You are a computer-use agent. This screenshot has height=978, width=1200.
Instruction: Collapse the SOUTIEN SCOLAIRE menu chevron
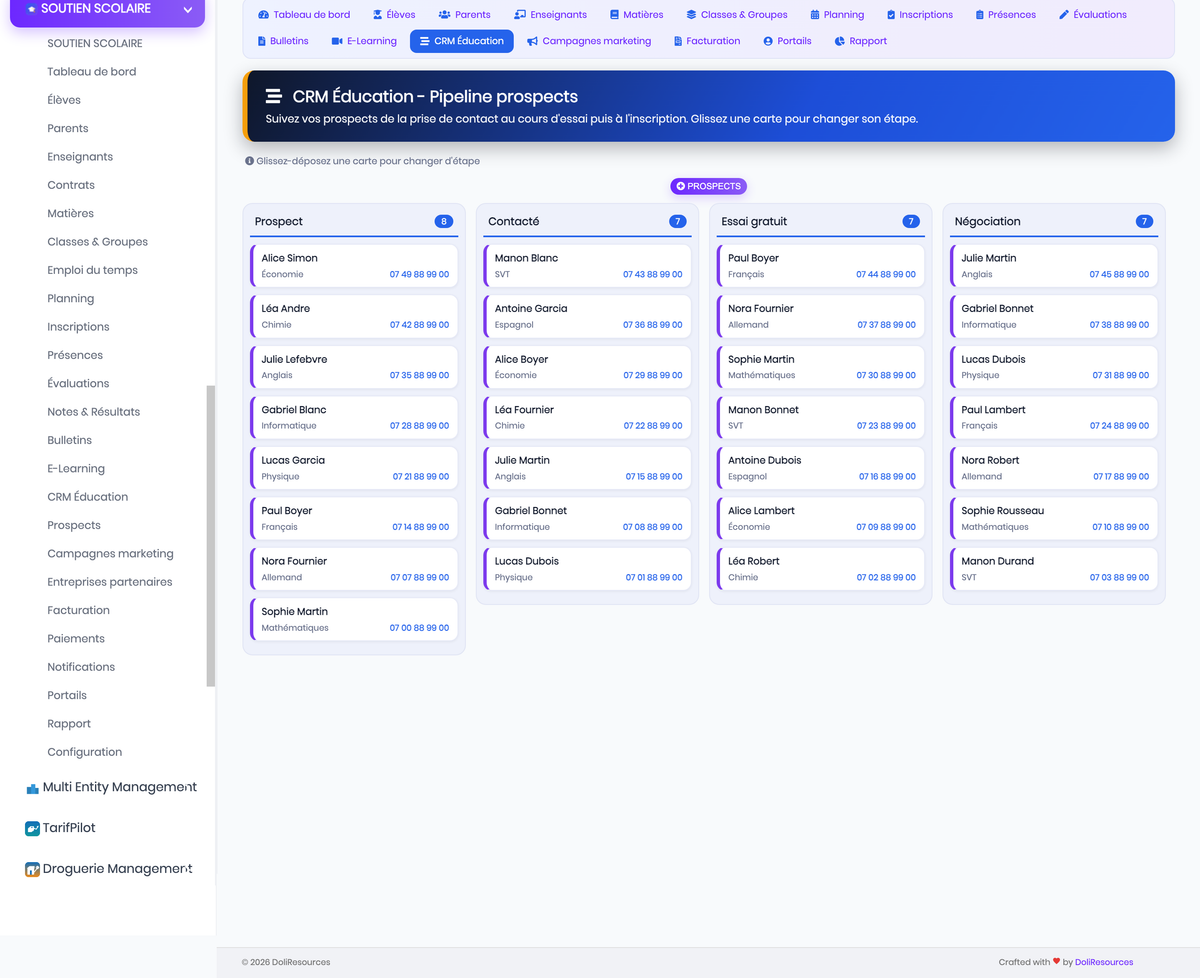tap(187, 10)
